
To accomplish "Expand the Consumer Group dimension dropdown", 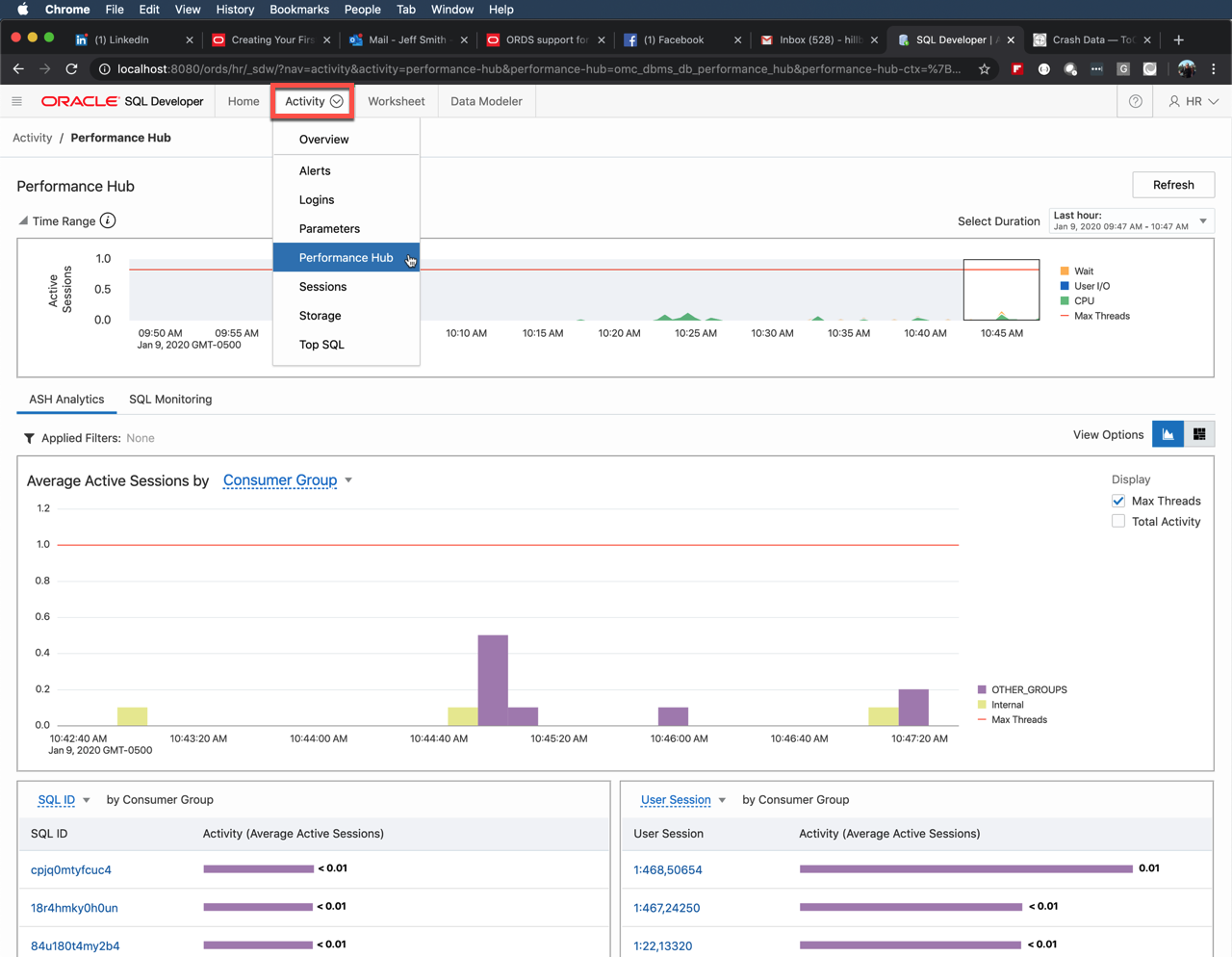I will 287,480.
